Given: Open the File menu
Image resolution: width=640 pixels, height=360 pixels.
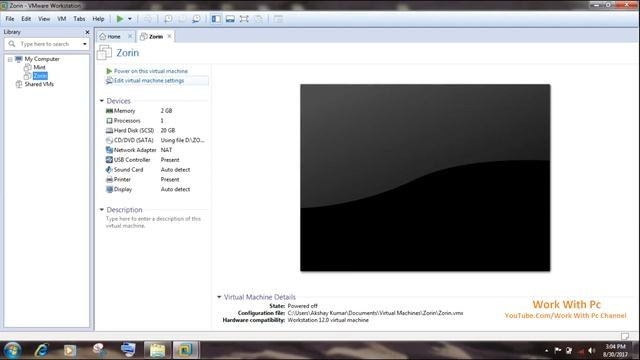Looking at the screenshot, I should [x=10, y=19].
